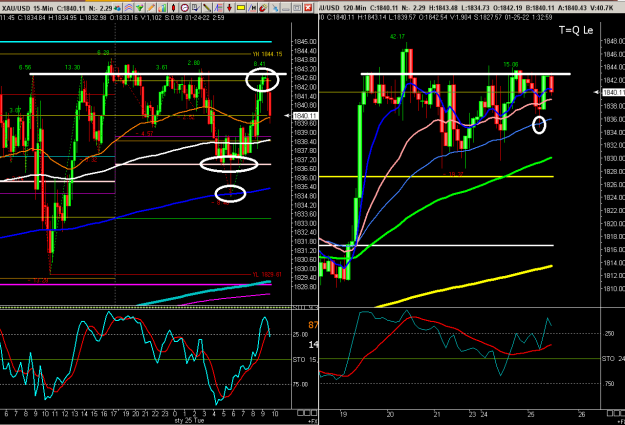This screenshot has width=625, height=425.
Task: Click the +FX label under 120-Min chart
Action: pyautogui.click(x=621, y=421)
